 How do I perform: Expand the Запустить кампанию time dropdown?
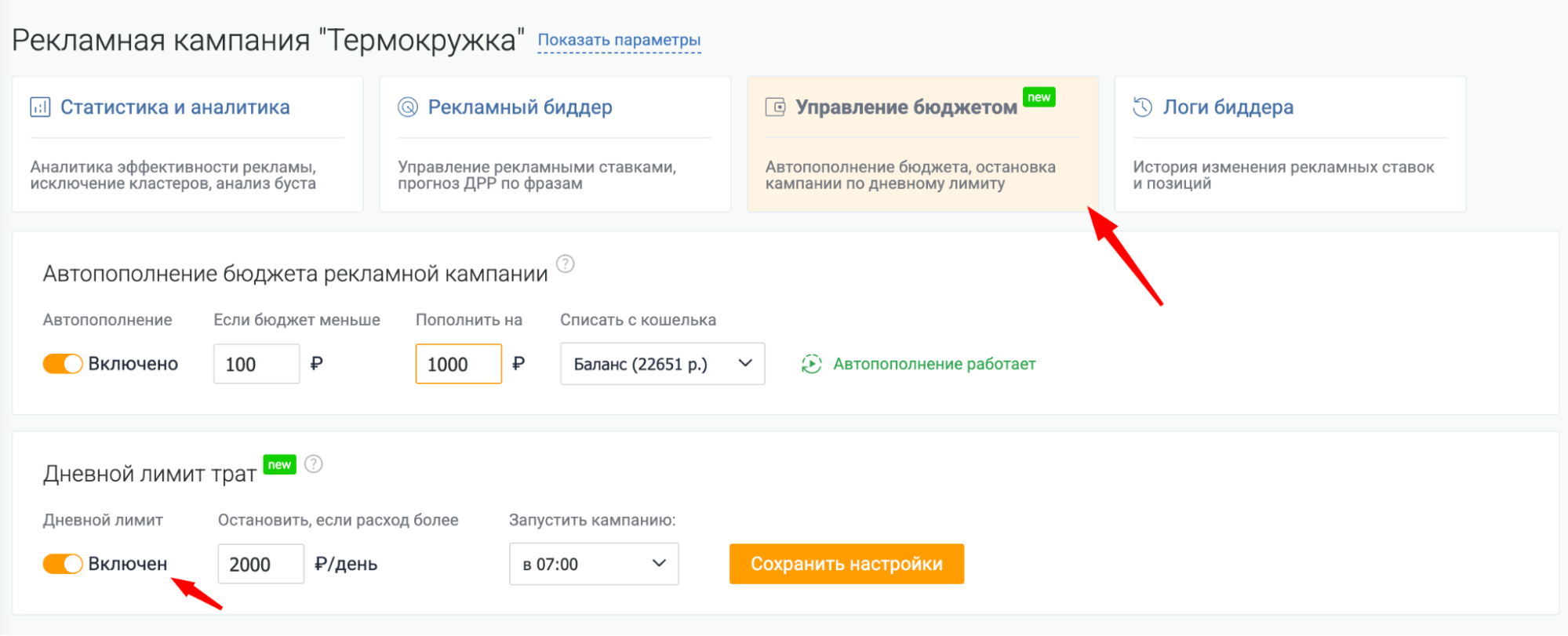tap(594, 564)
